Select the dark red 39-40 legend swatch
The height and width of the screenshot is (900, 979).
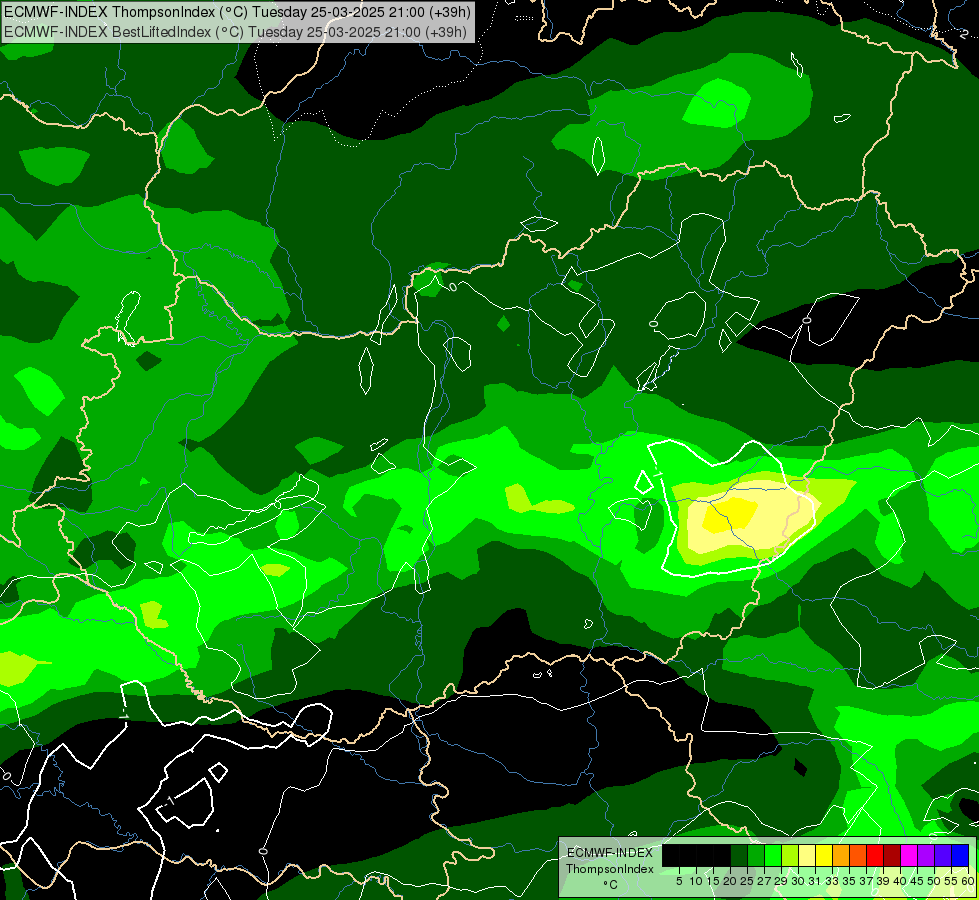[x=892, y=855]
